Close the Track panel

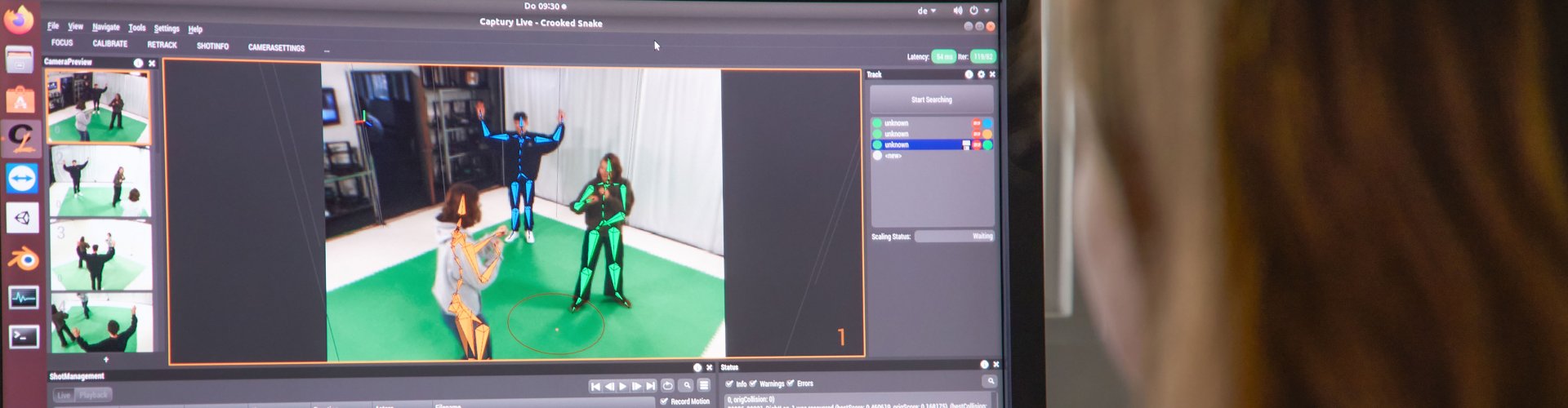click(992, 74)
